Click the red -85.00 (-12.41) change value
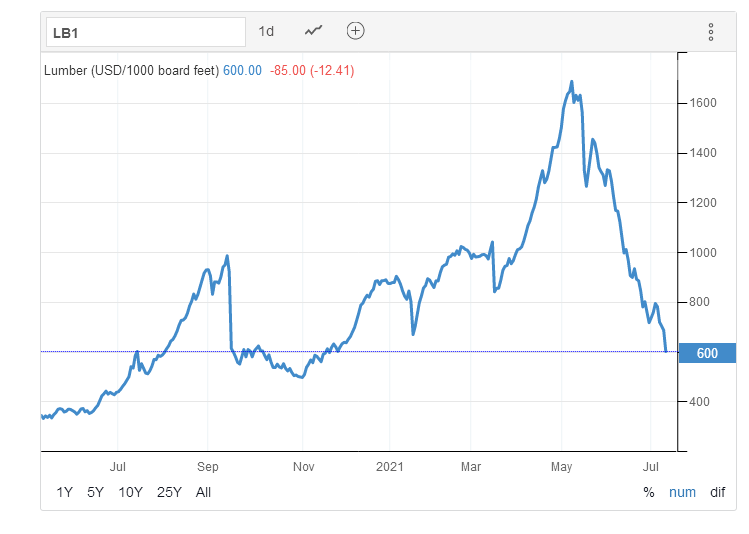 [312, 71]
